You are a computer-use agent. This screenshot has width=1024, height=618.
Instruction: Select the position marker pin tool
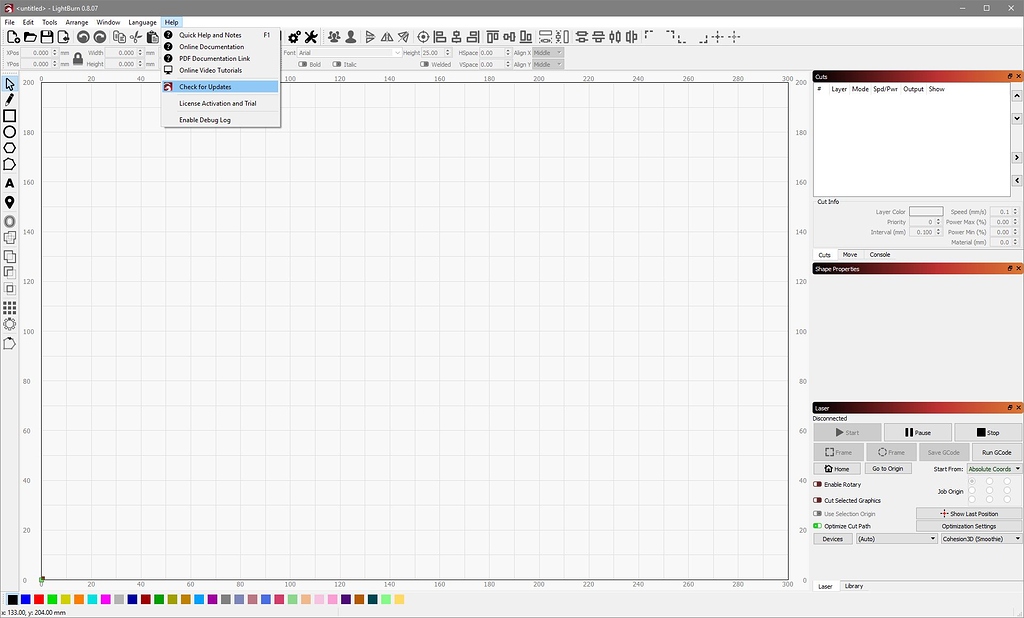click(x=9, y=203)
